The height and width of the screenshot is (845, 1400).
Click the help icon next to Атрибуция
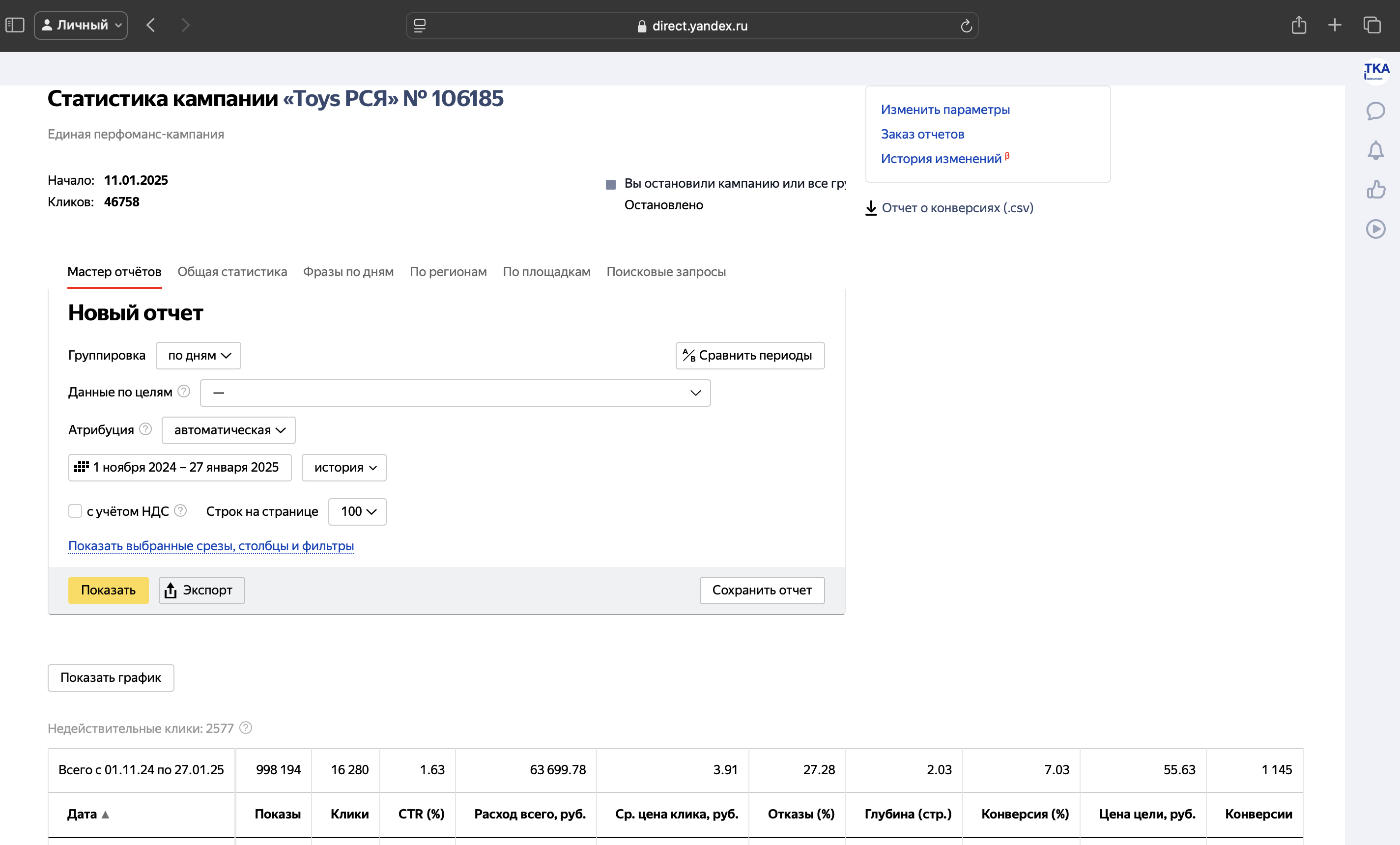[145, 429]
